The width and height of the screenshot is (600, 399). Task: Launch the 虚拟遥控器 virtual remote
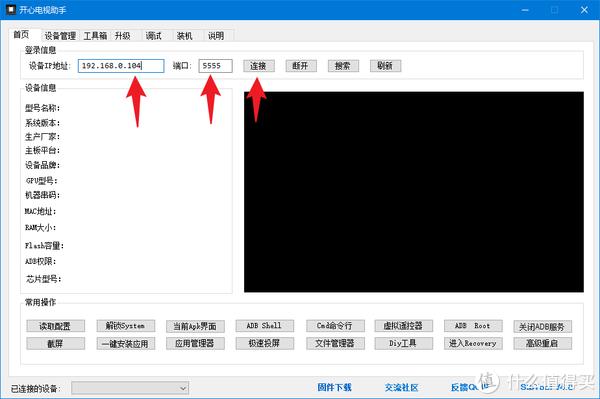(403, 326)
